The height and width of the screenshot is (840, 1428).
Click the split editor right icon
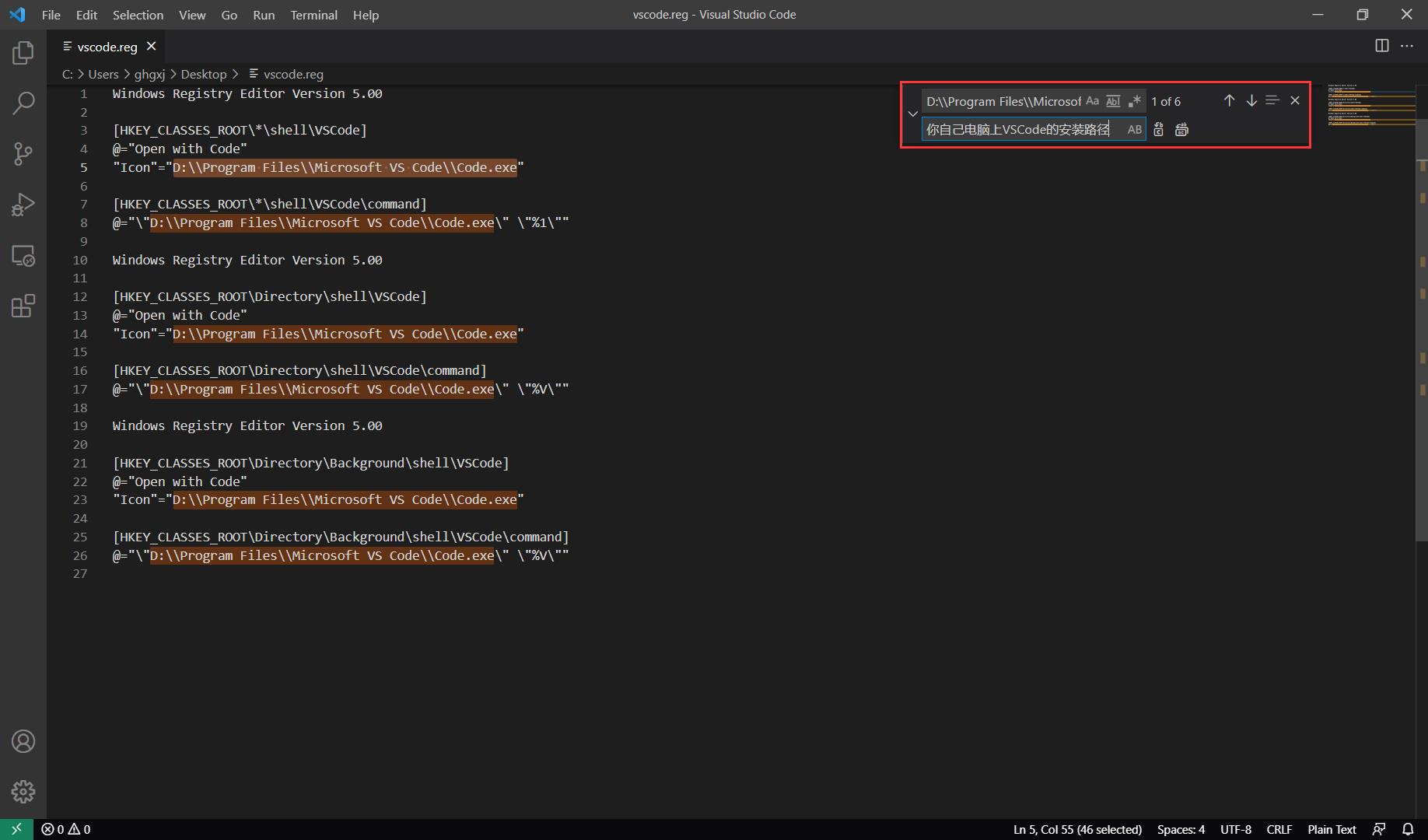(1382, 46)
